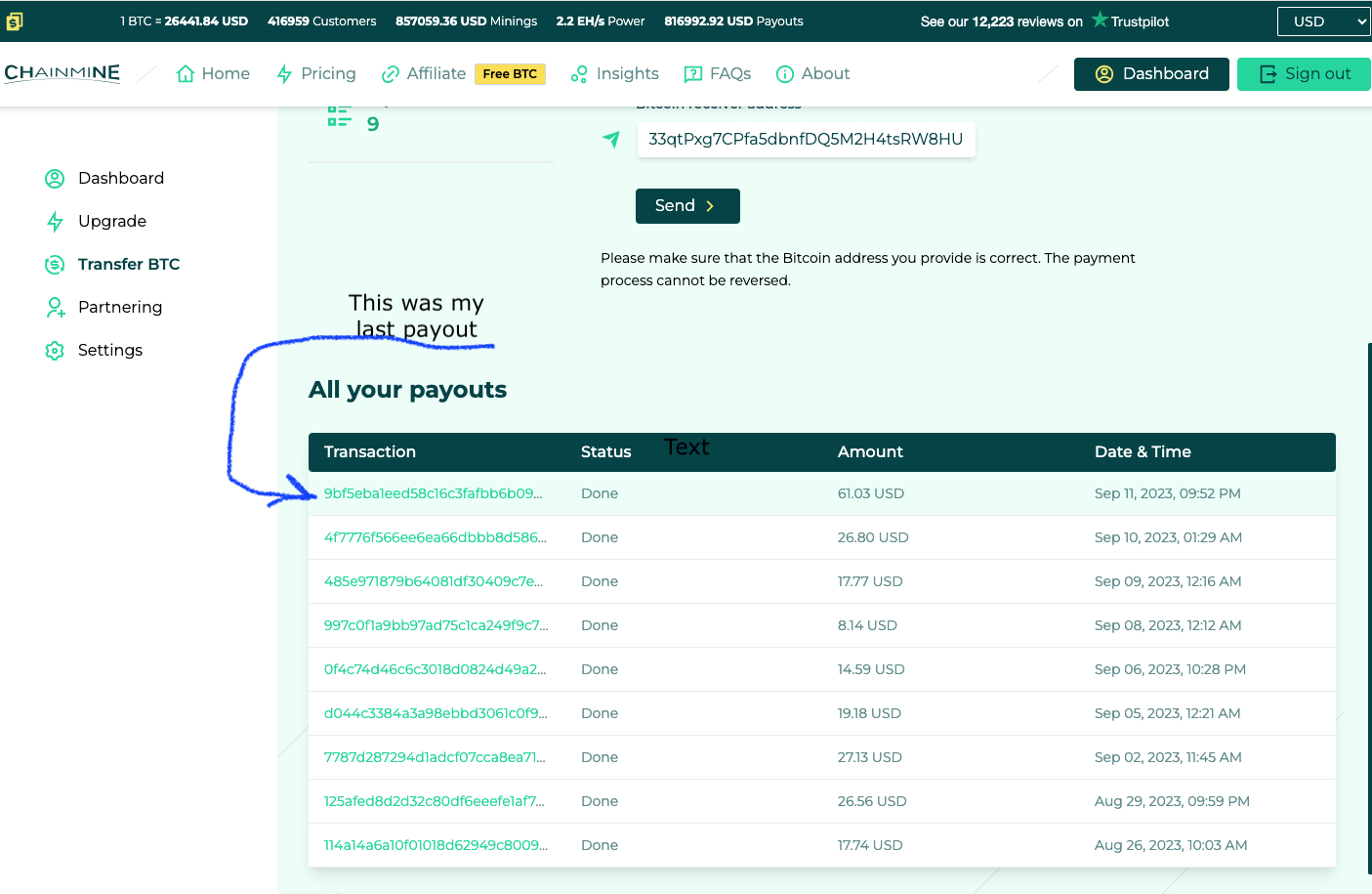Viewport: 1372px width, 894px height.
Task: Open the About page
Action: [812, 74]
